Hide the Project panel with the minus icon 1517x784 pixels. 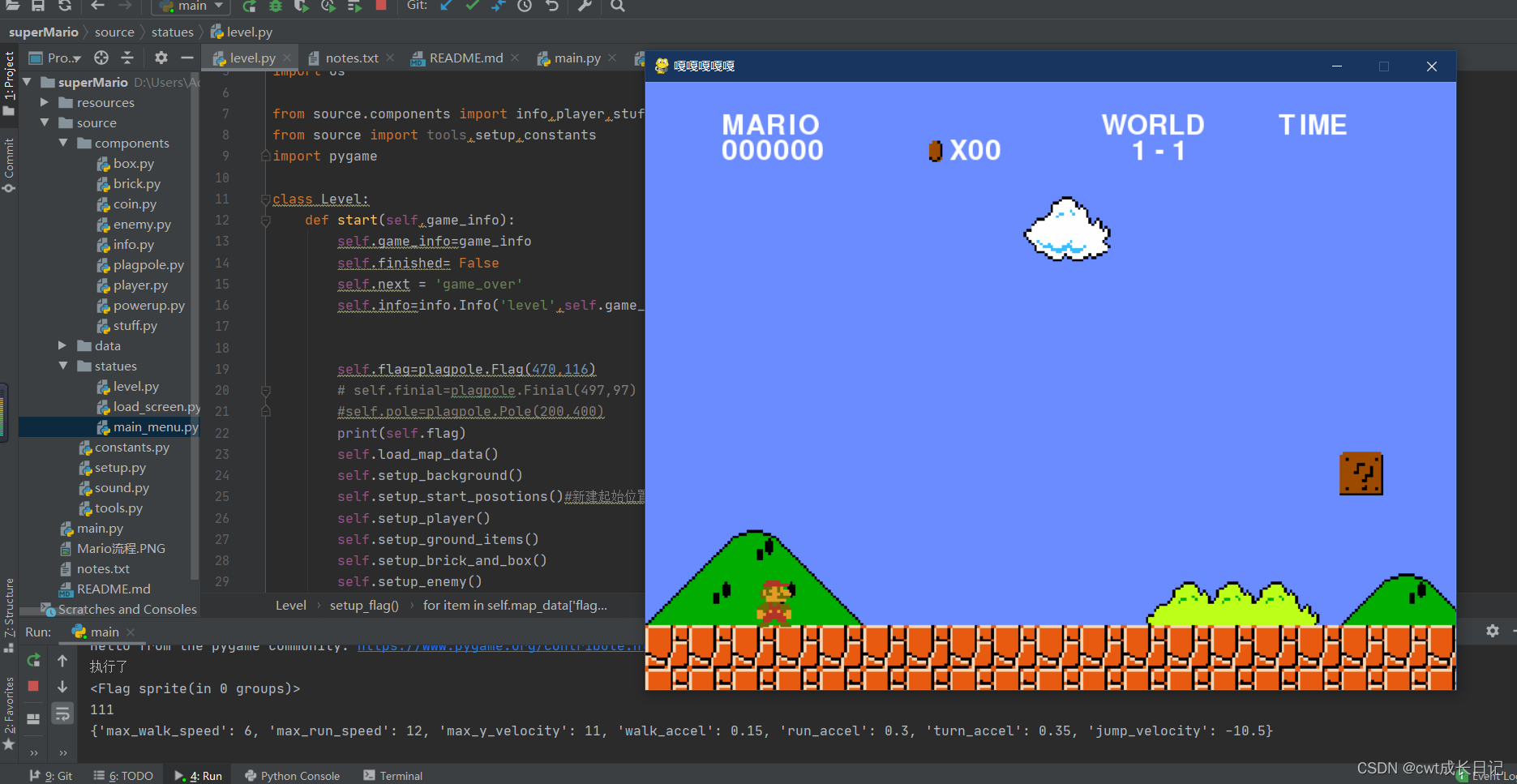point(187,58)
